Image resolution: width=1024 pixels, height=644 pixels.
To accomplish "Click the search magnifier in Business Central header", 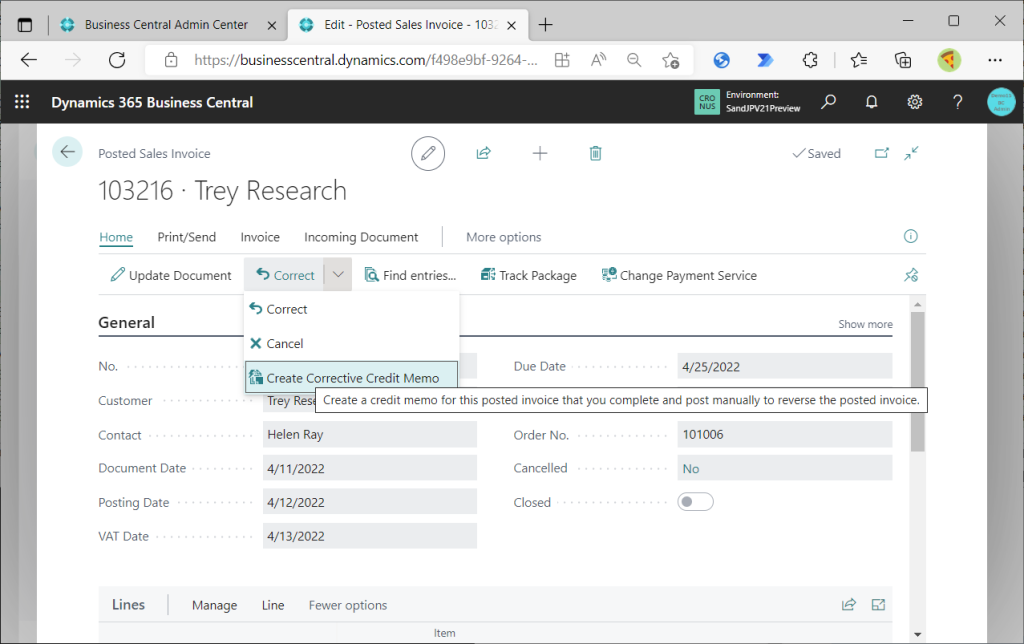I will [x=828, y=102].
